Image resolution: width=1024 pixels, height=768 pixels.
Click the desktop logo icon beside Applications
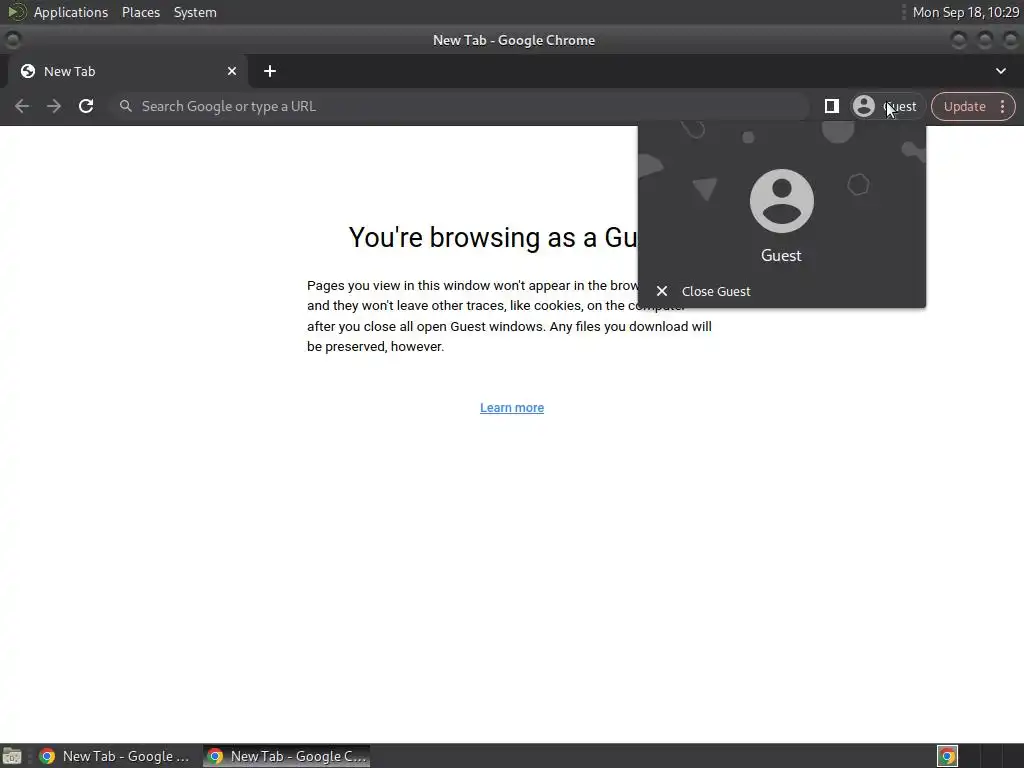[16, 12]
